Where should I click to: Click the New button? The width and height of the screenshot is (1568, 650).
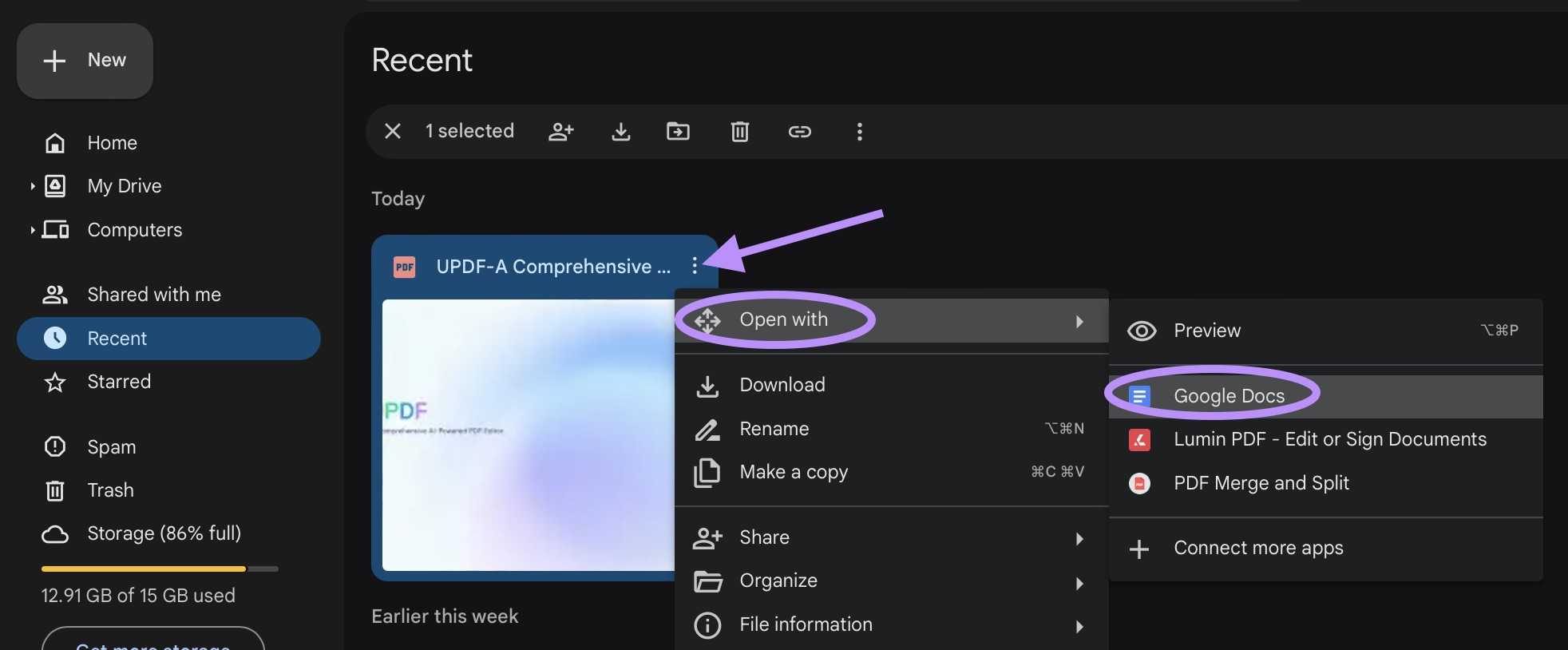(85, 61)
